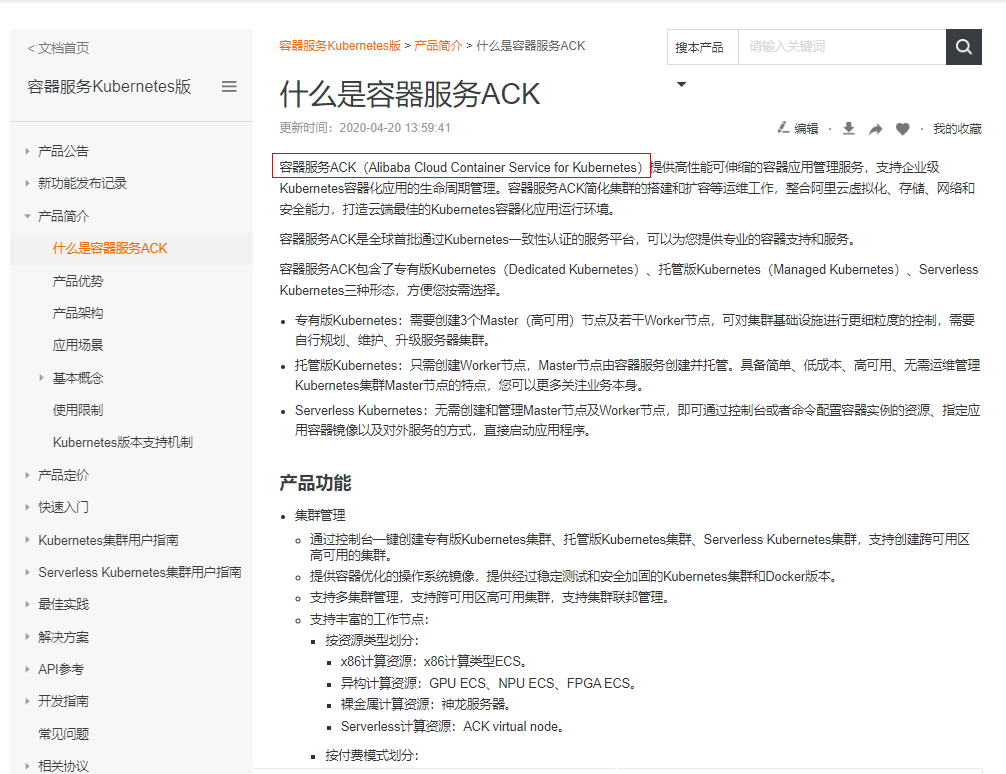This screenshot has width=1006, height=774.
Task: Open Kubernetes版本支持机制 sidebar page
Action: (123, 442)
